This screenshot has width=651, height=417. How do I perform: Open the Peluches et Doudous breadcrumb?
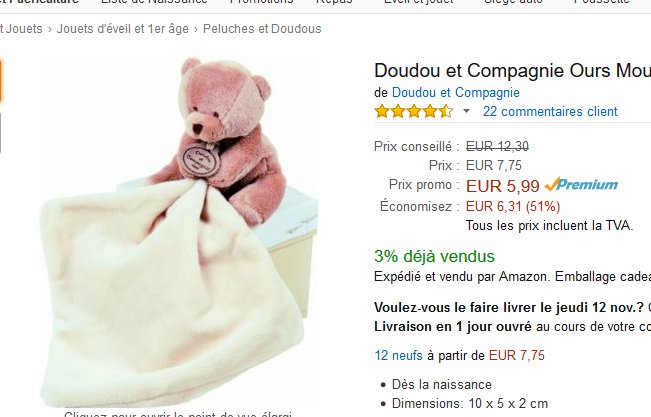point(262,29)
